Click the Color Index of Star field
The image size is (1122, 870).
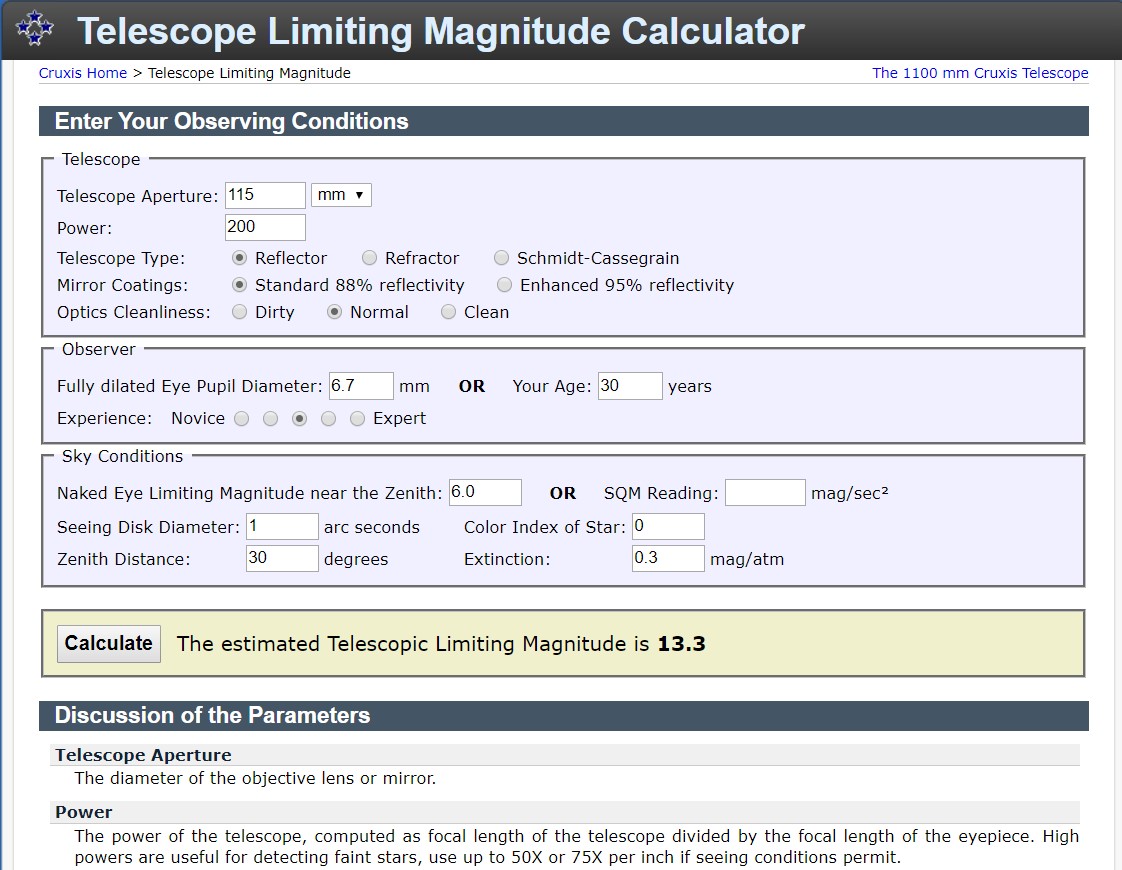click(x=668, y=526)
